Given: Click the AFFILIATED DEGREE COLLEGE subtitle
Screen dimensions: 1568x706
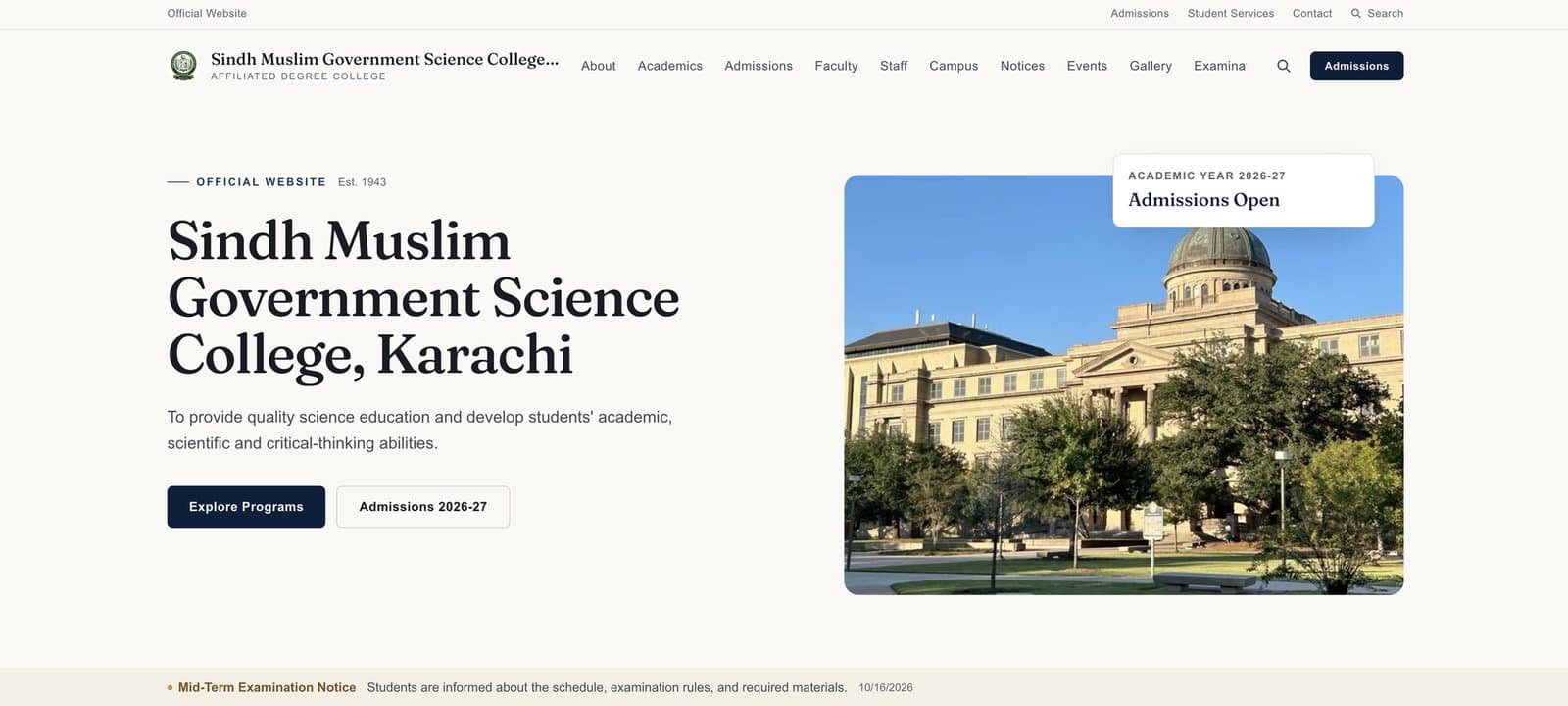Looking at the screenshot, I should tap(298, 76).
